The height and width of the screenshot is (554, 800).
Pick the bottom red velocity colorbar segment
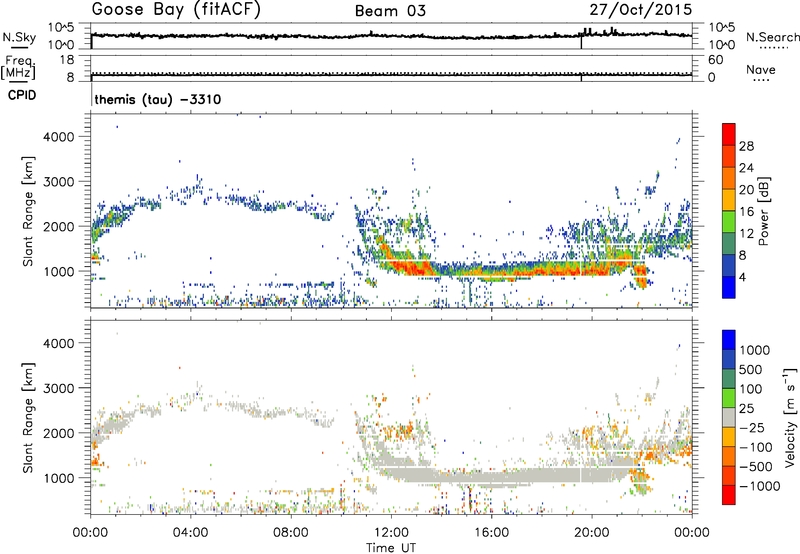pos(729,495)
